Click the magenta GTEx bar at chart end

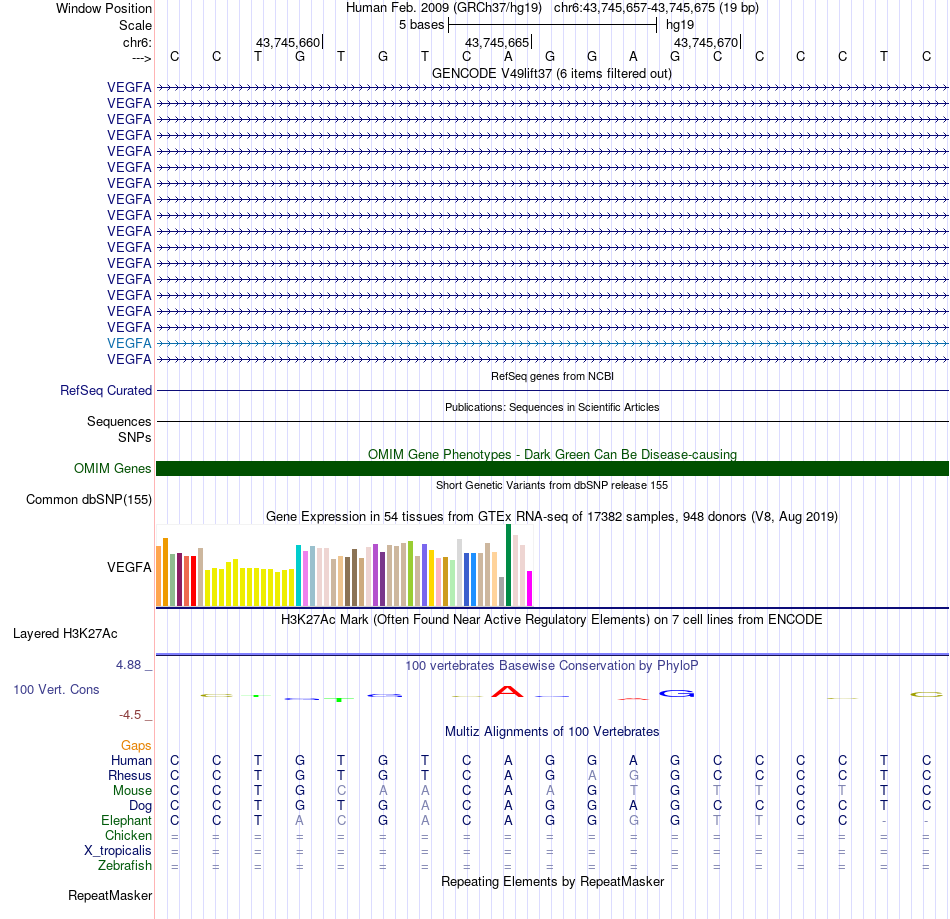(530, 588)
